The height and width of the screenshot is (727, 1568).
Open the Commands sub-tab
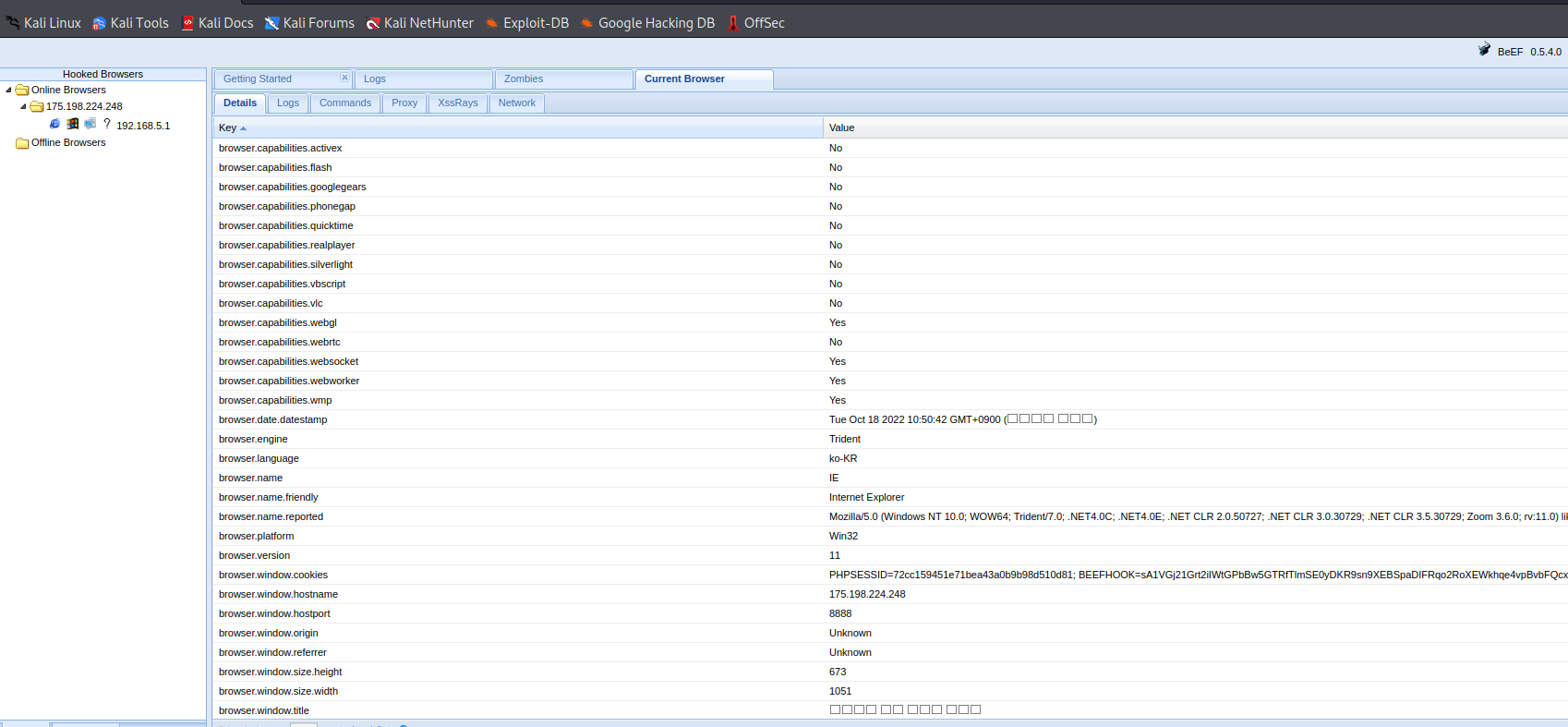[x=345, y=103]
